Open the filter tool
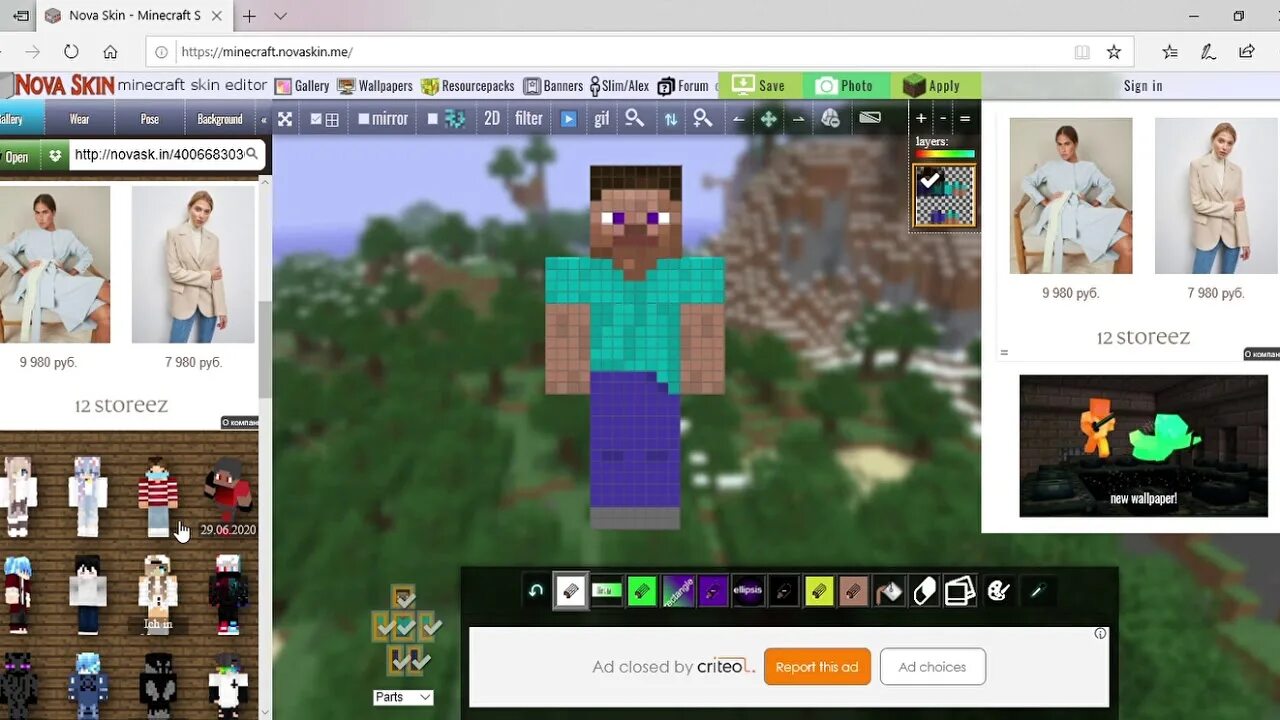1280x720 pixels. (x=529, y=118)
